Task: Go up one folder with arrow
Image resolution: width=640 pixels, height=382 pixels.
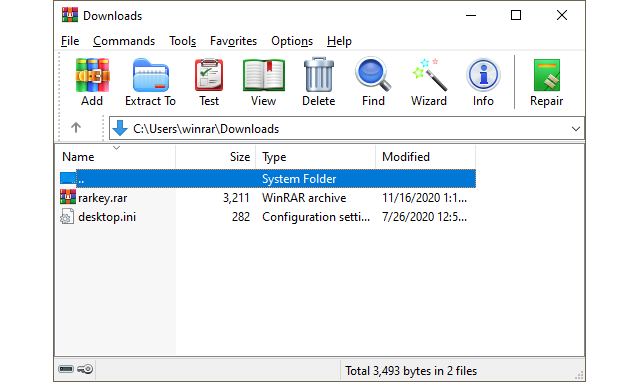Action: (76, 128)
